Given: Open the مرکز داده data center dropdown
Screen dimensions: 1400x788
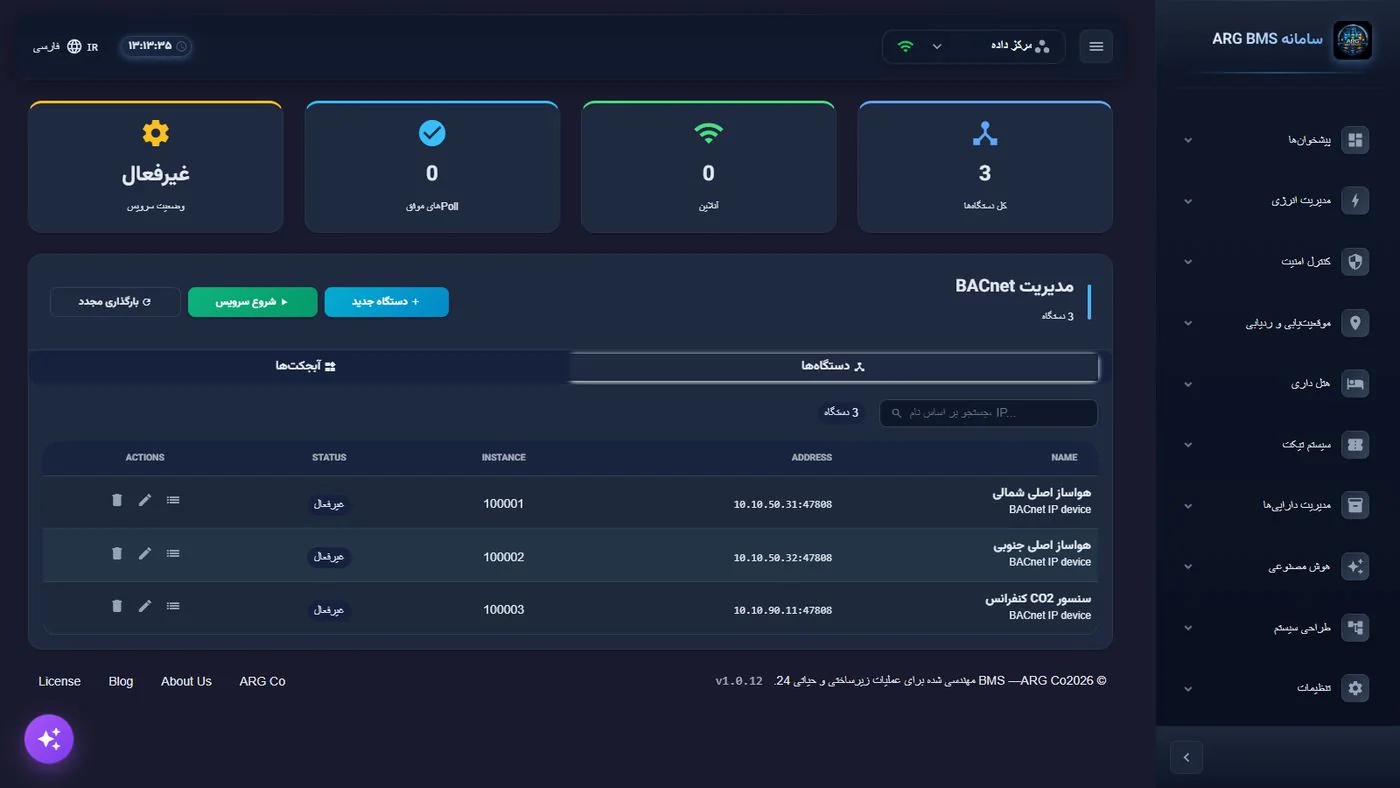Looking at the screenshot, I should pyautogui.click(x=973, y=46).
